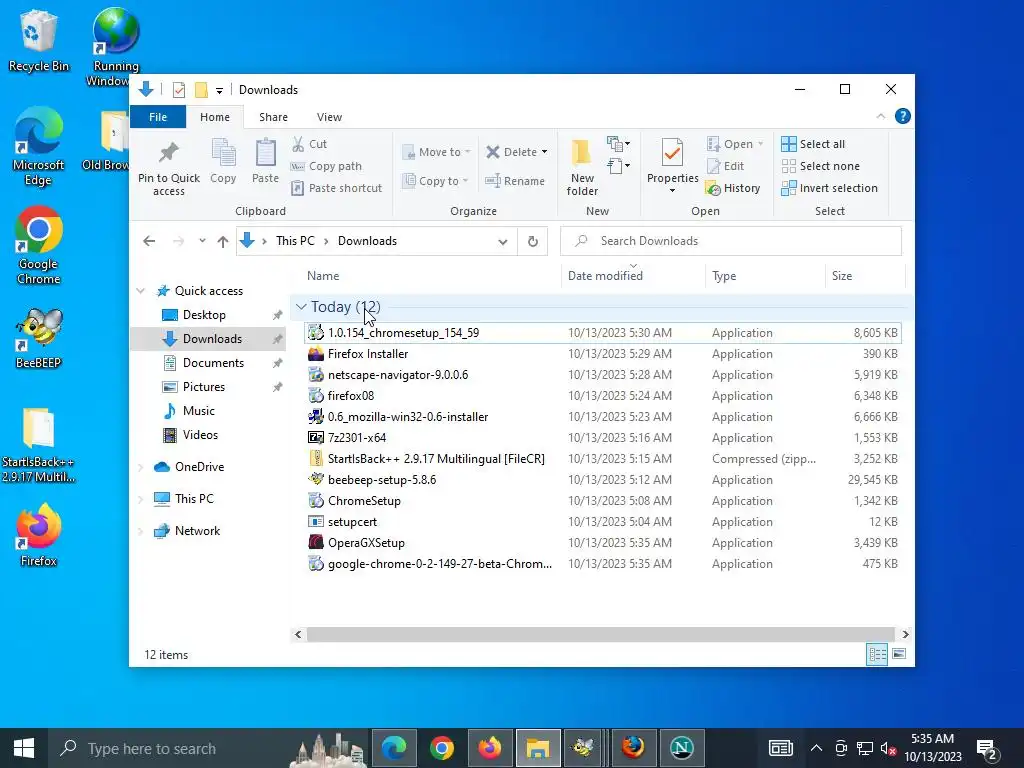Click Select all in ribbon
The image size is (1024, 768).
[813, 144]
